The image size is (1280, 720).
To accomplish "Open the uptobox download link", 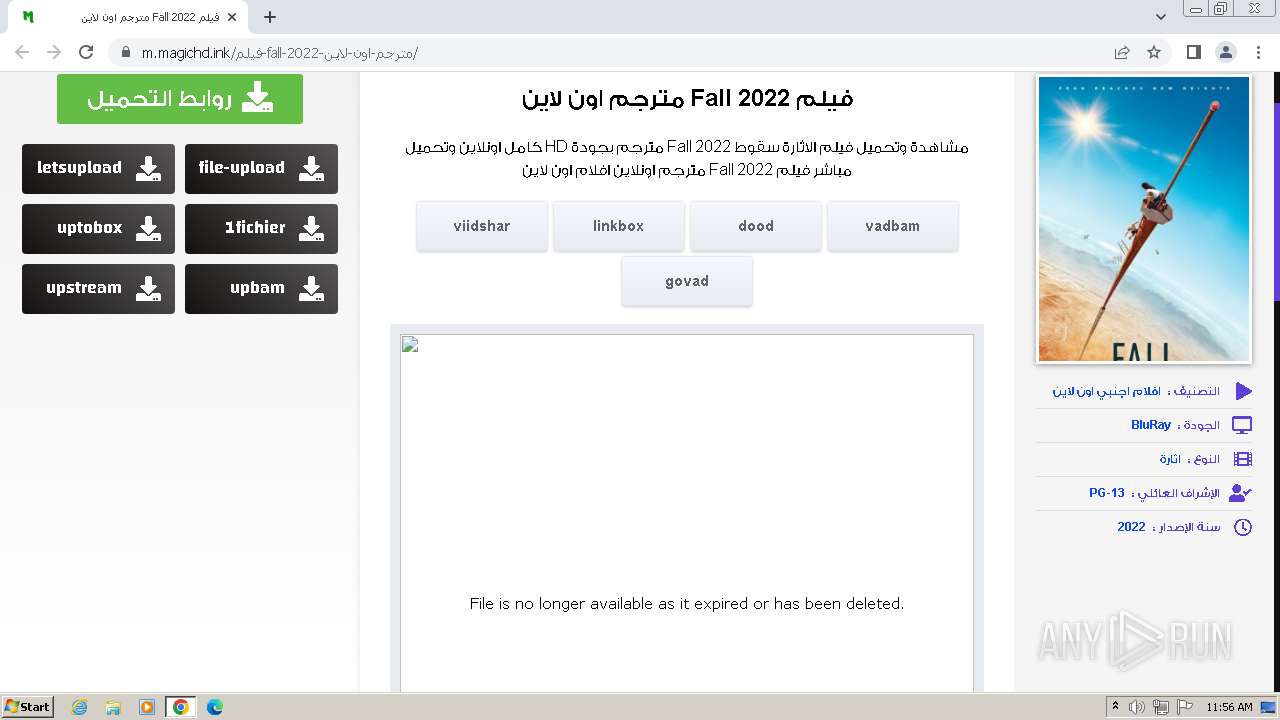I will coord(98,228).
